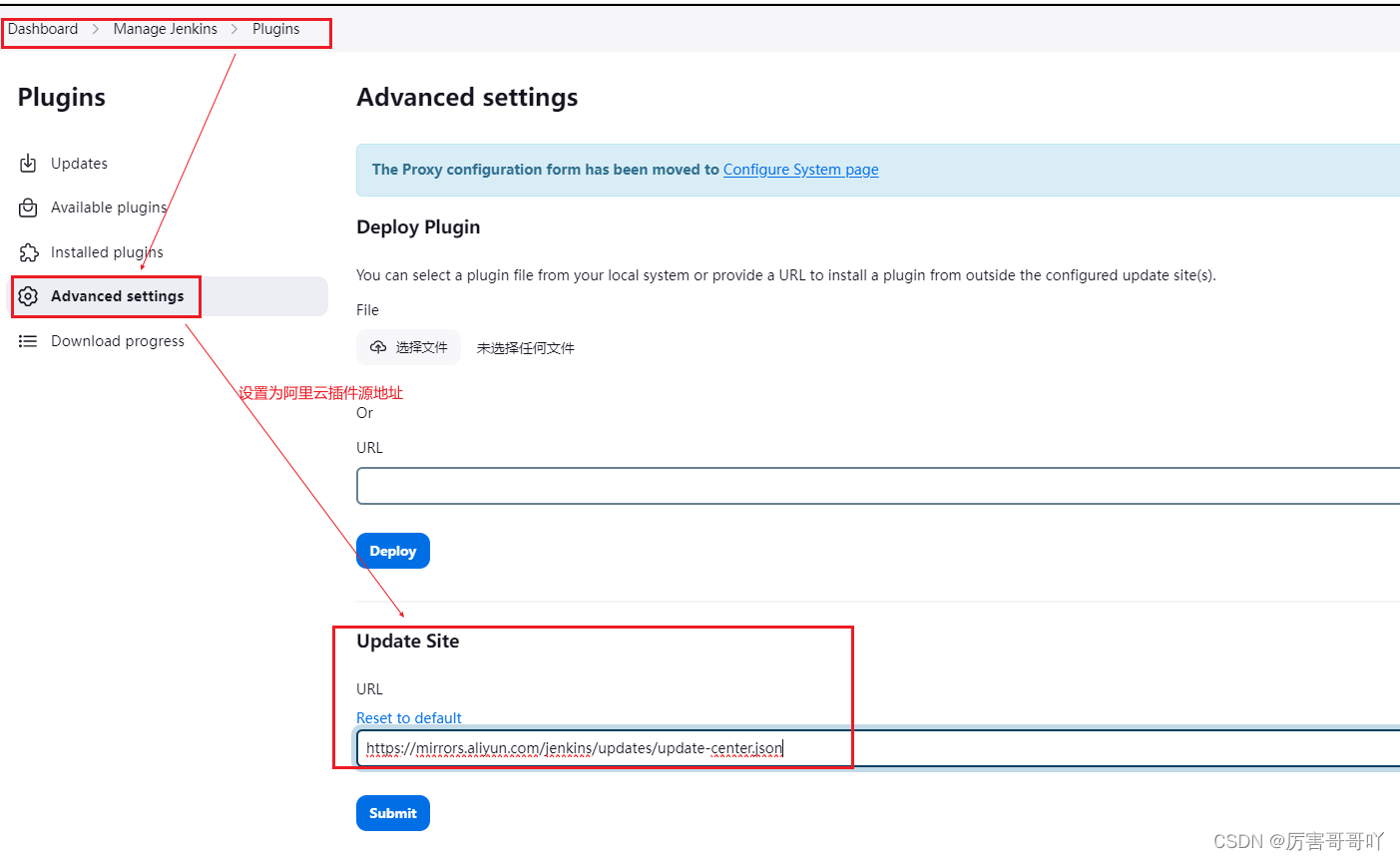Focus the empty URL field under Deploy Plugin

(699, 486)
